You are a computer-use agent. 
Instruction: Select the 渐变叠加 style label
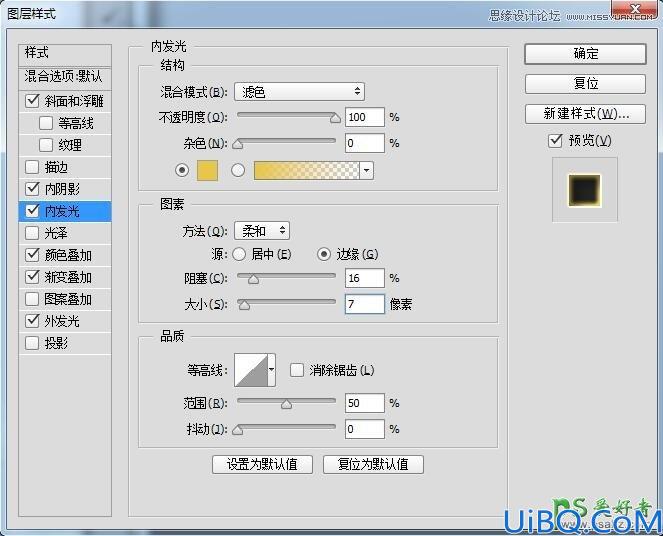[x=68, y=277]
